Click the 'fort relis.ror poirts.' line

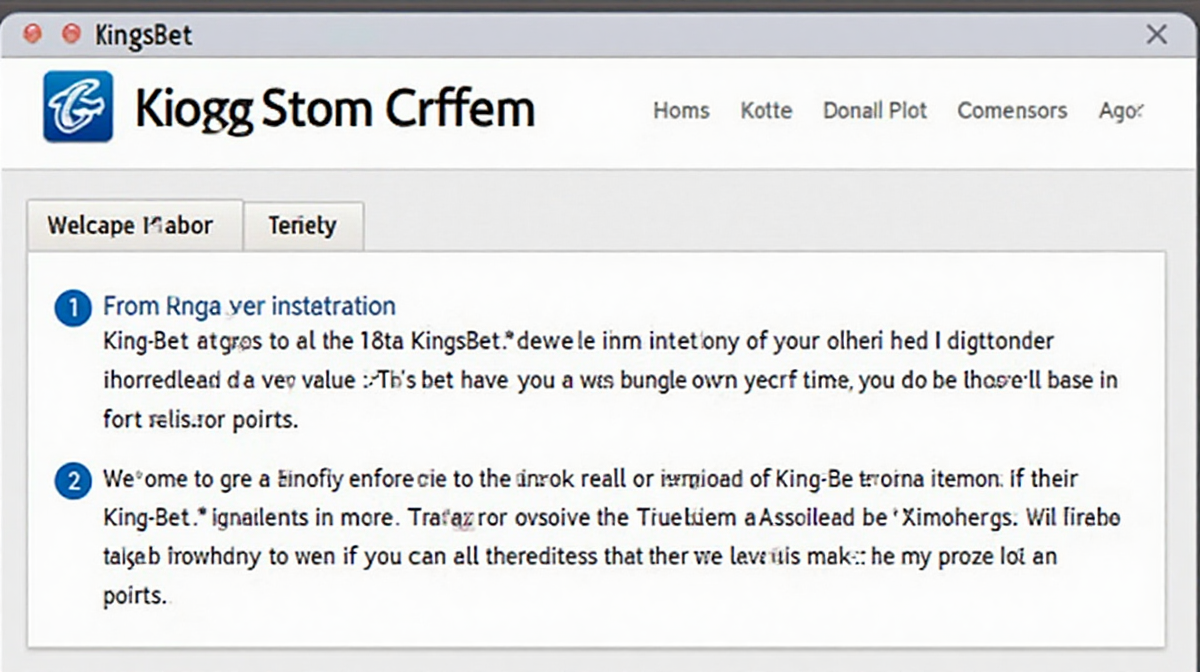pyautogui.click(x=200, y=419)
